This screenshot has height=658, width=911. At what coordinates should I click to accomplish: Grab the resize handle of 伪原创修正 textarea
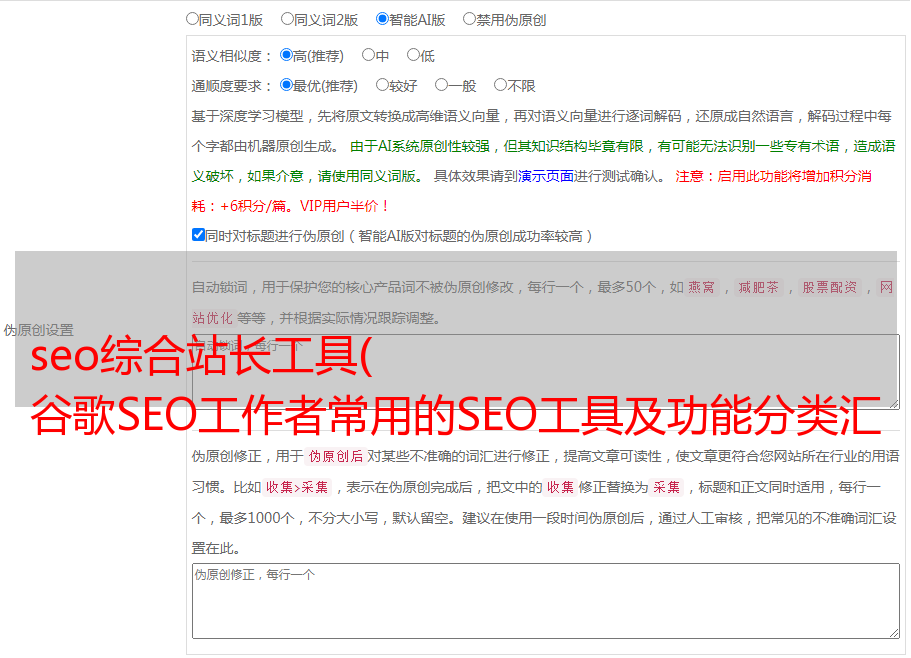(x=894, y=633)
